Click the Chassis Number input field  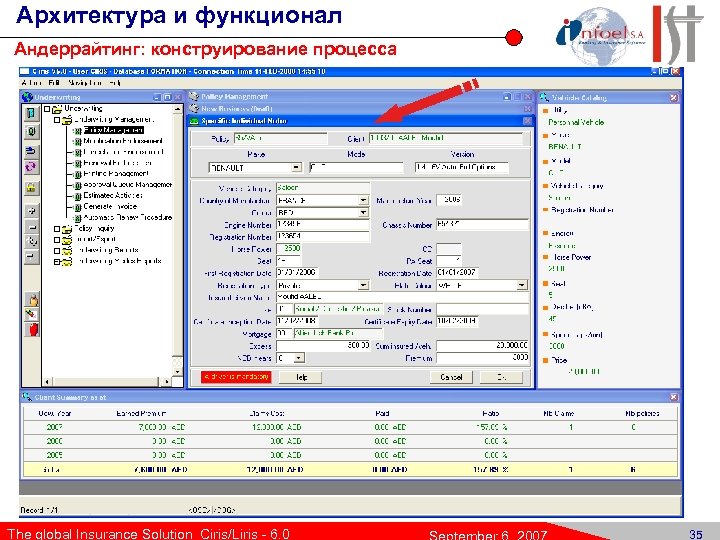pyautogui.click(x=483, y=225)
